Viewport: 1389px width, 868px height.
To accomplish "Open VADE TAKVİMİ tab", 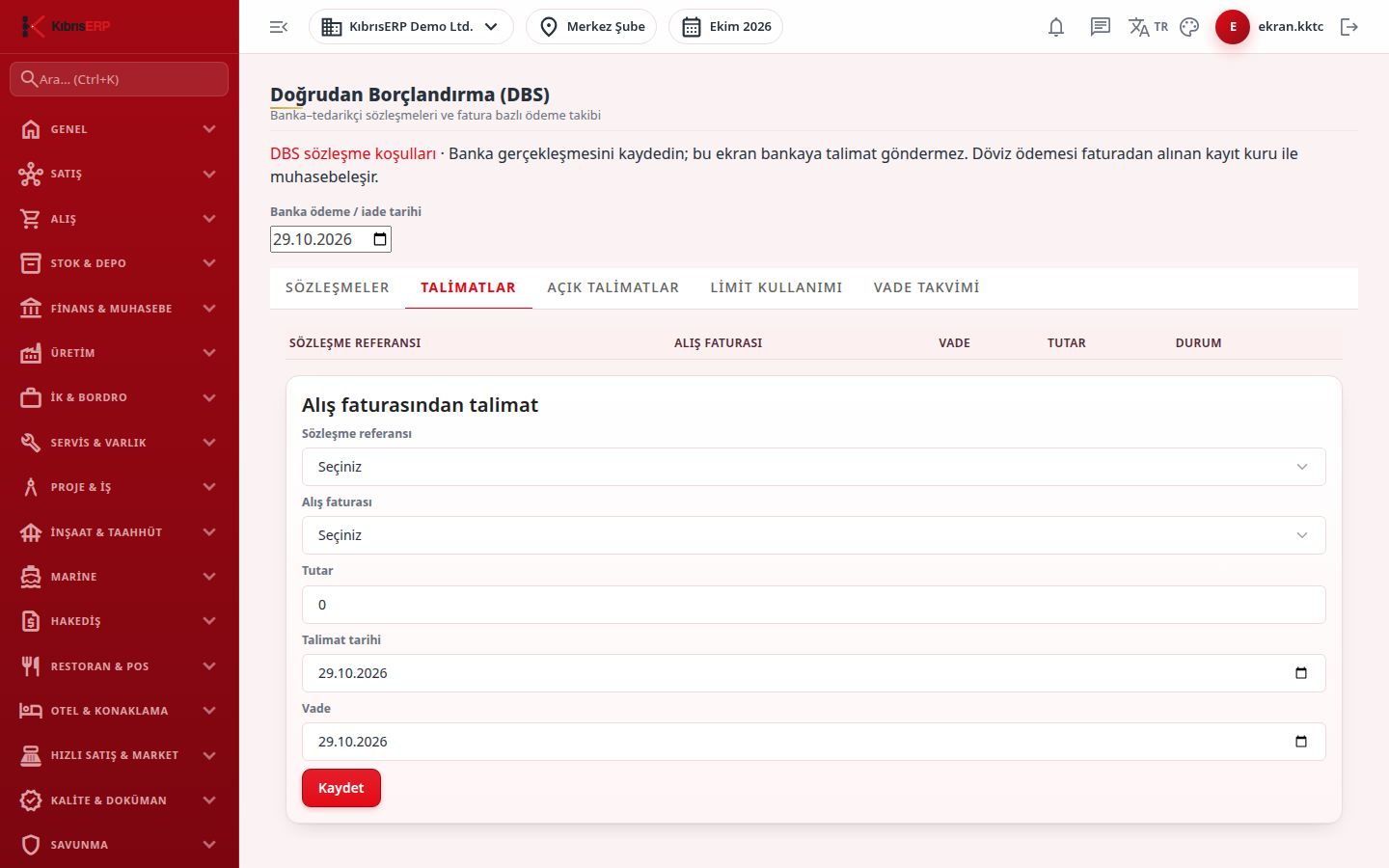I will click(927, 287).
